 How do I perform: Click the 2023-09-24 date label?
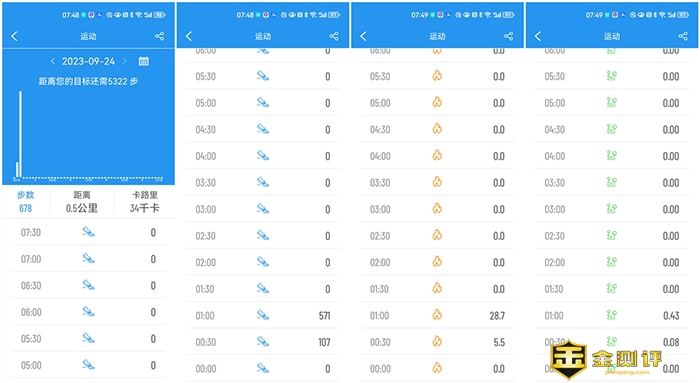(88, 61)
